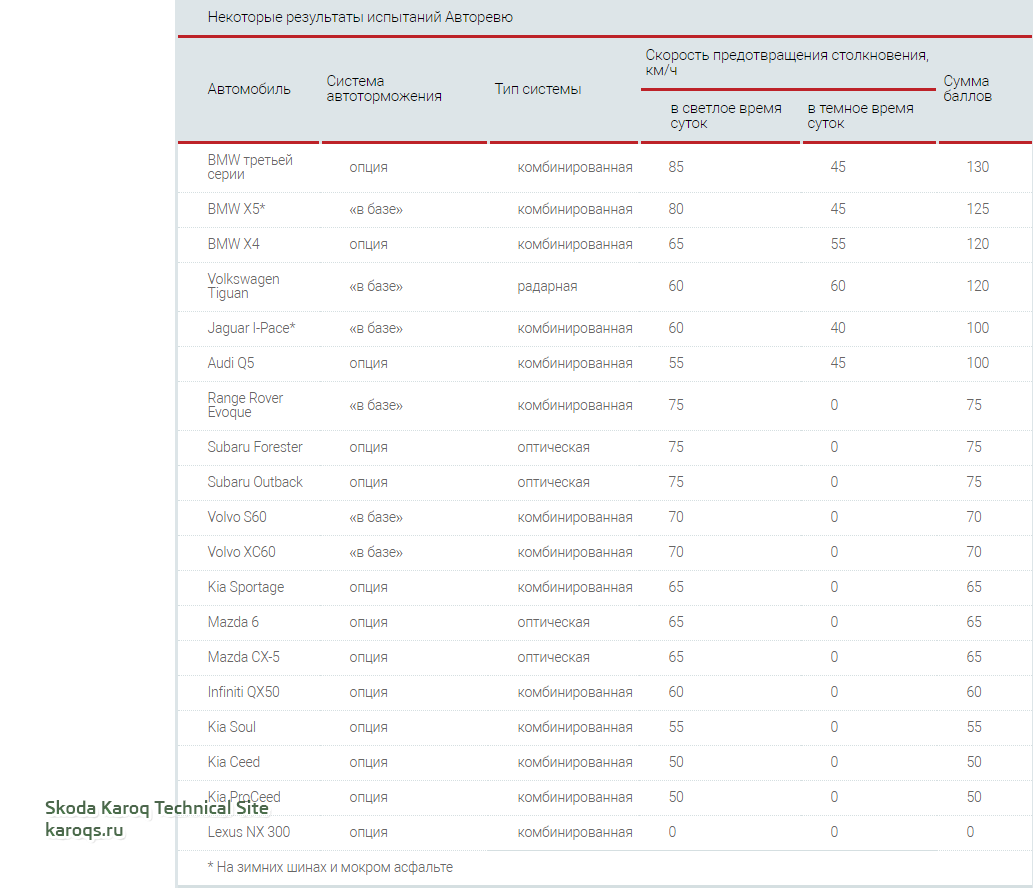Click the 'BMW X4' car name
Viewport: 1033px width, 889px height.
pyautogui.click(x=233, y=244)
